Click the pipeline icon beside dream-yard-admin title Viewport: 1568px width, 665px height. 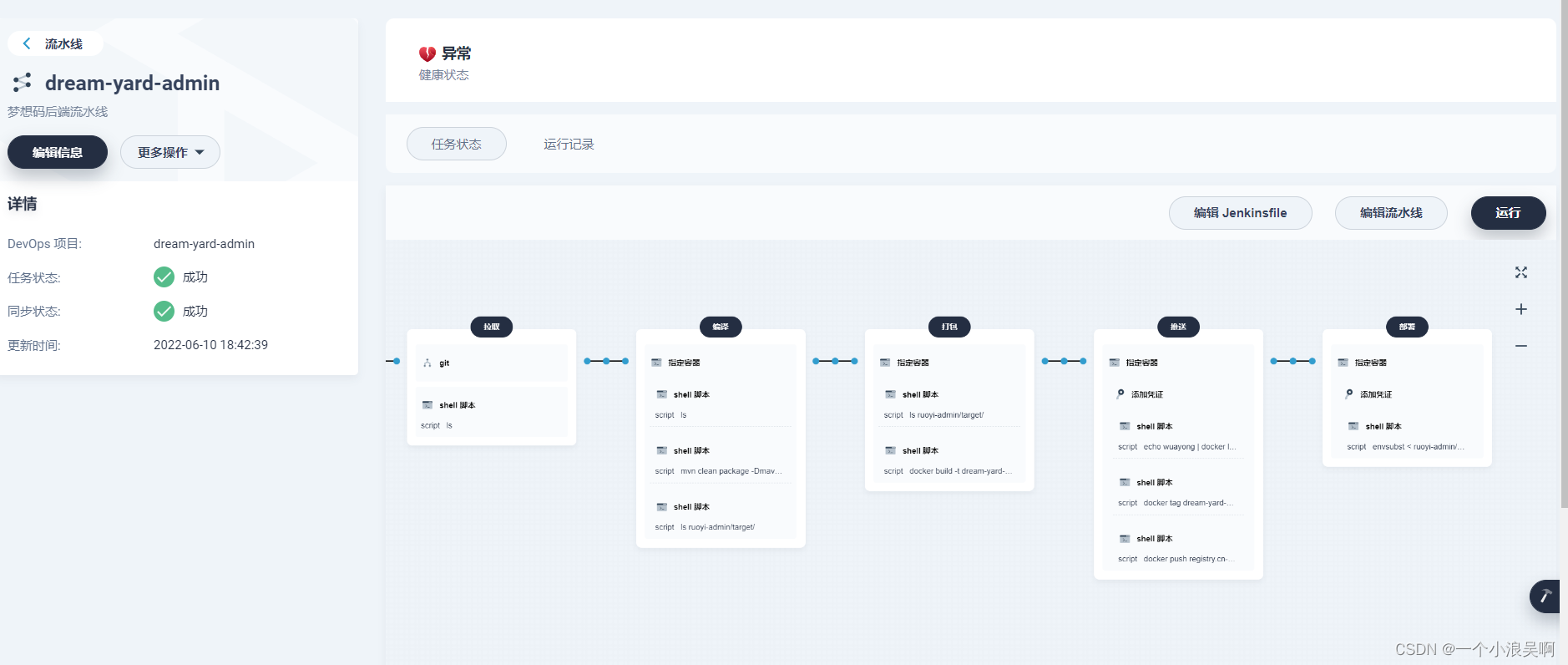click(23, 83)
